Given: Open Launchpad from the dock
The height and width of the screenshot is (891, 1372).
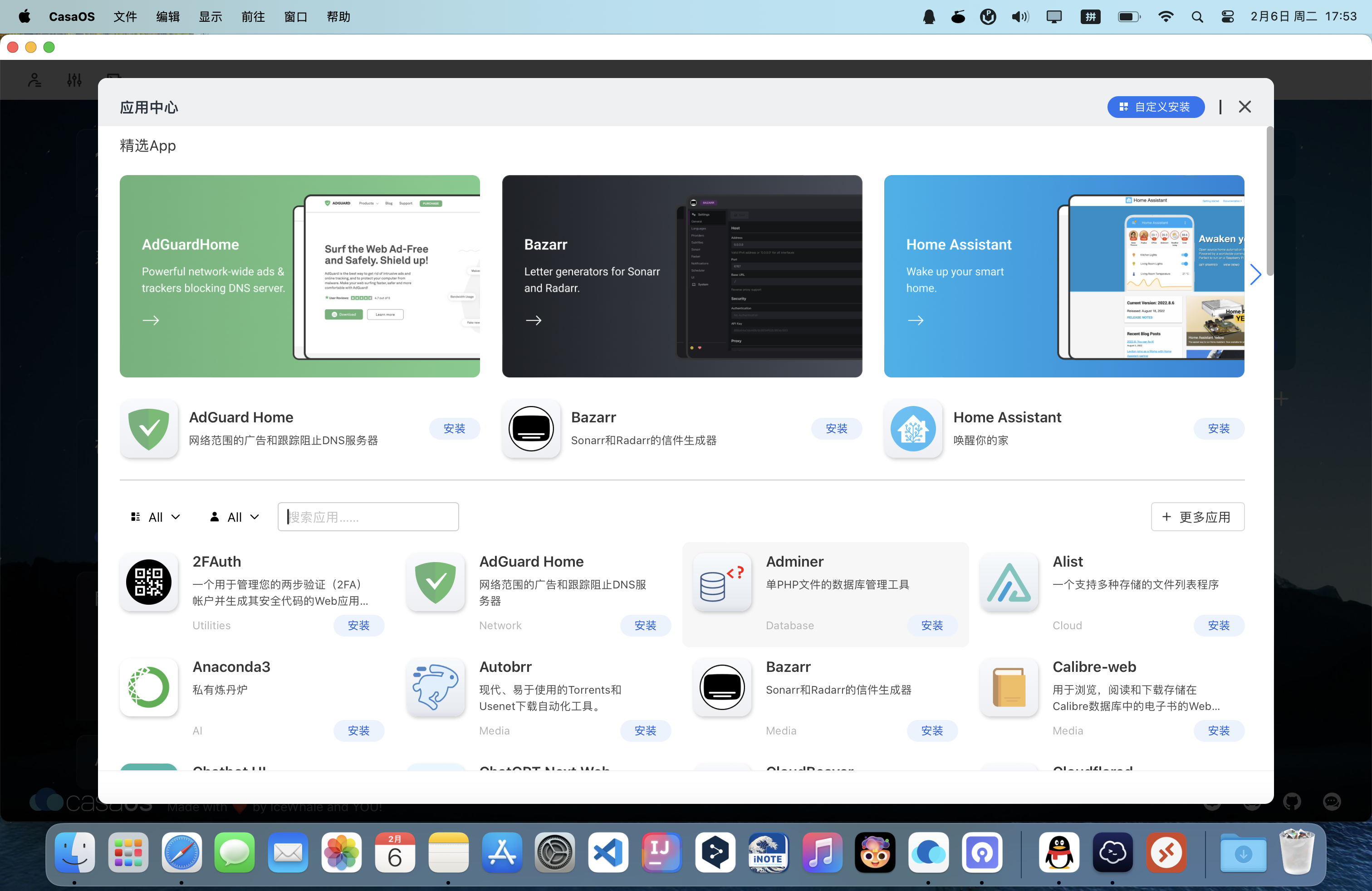Looking at the screenshot, I should [128, 852].
